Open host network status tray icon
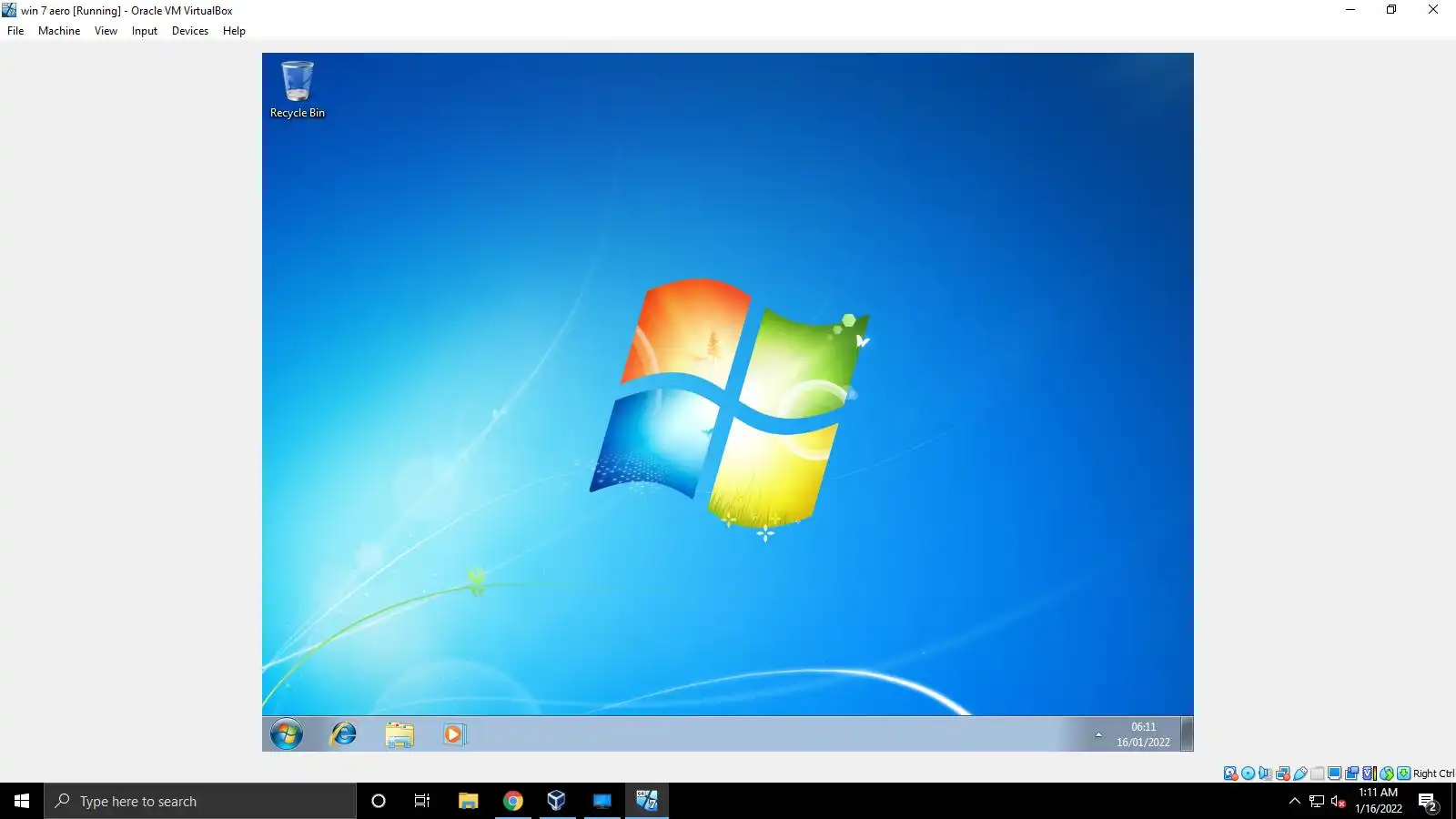This screenshot has height=819, width=1456. point(1317,801)
